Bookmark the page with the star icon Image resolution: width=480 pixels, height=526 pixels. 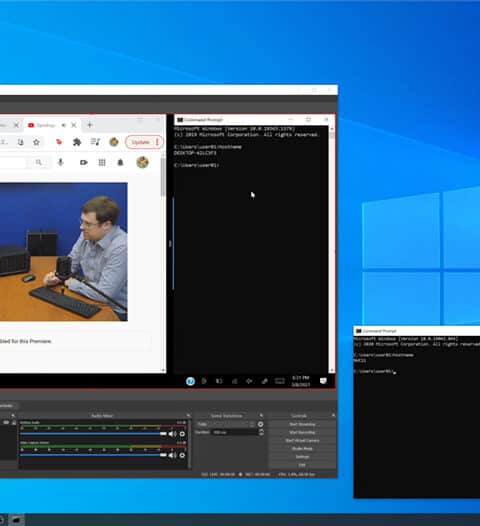(x=36, y=142)
